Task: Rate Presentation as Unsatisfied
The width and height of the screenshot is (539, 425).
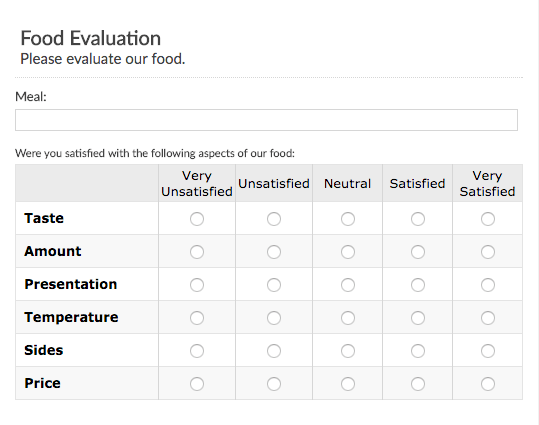Action: 274,285
